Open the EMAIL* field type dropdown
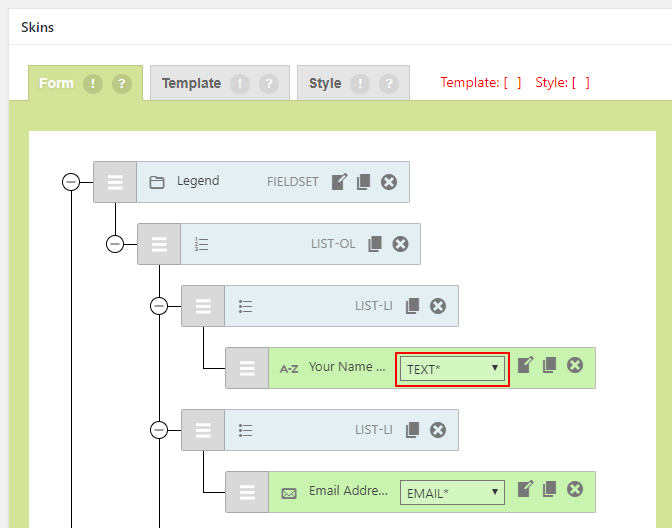Viewport: 672px width, 528px height. point(453,493)
